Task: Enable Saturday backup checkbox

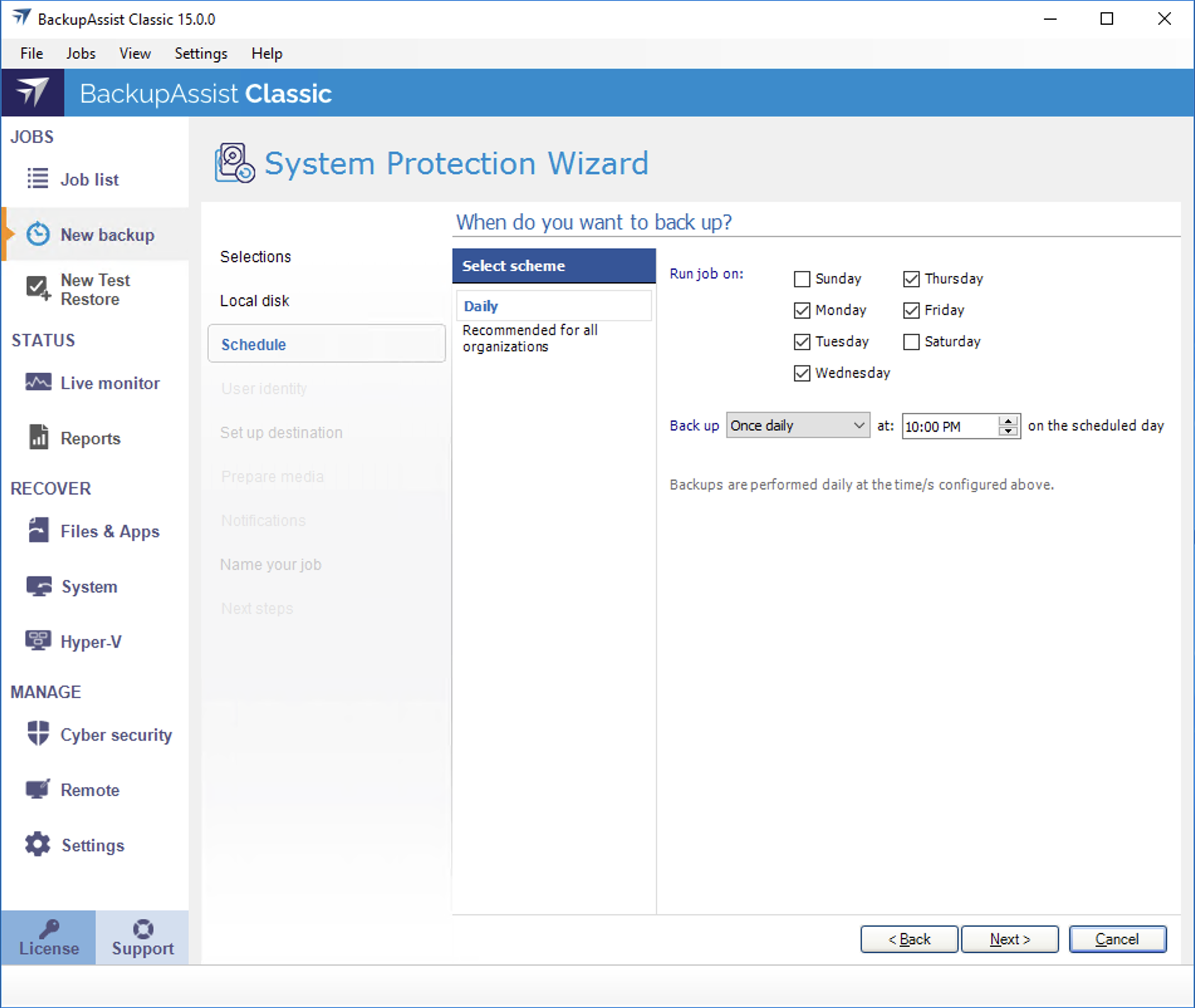Action: (x=911, y=342)
